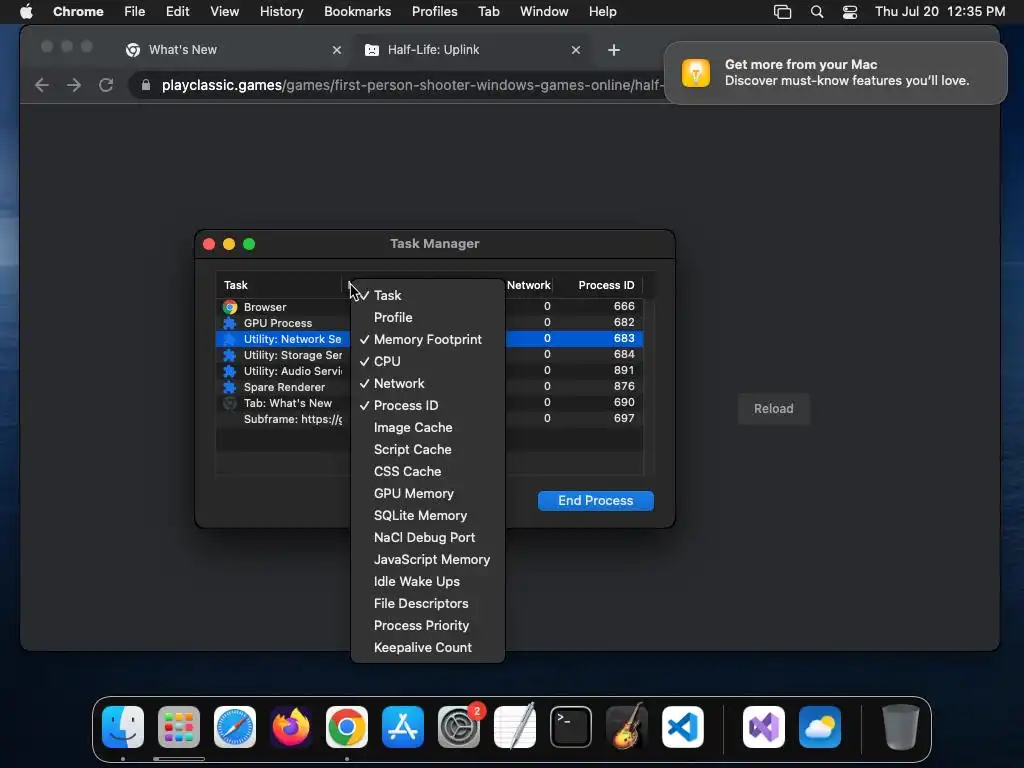The image size is (1024, 768).
Task: Open the Chrome File menu
Action: 135,11
